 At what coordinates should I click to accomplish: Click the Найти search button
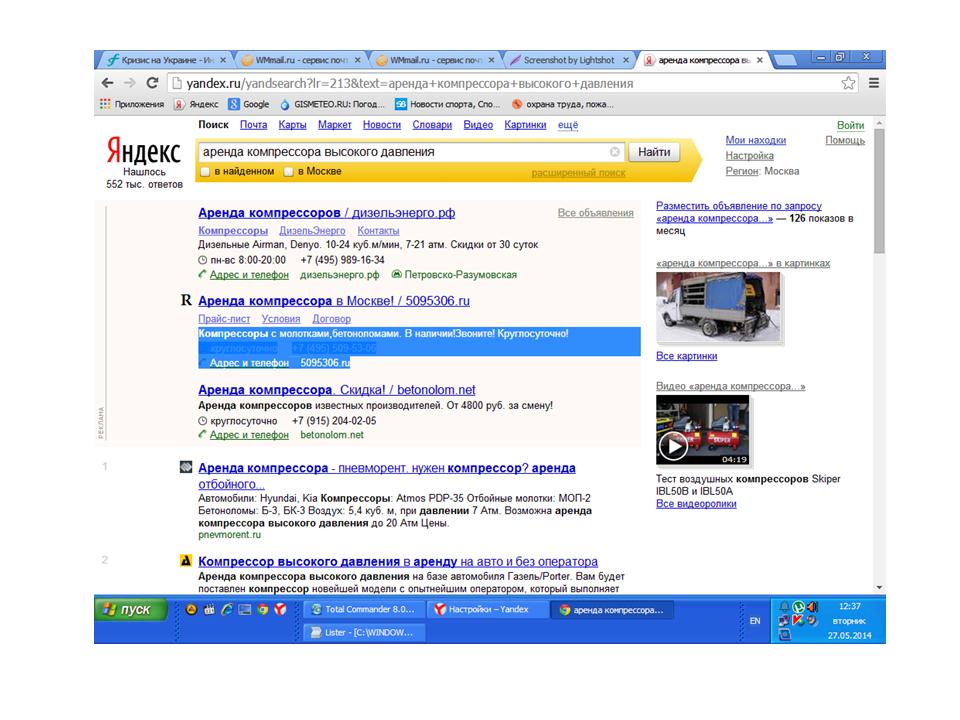pyautogui.click(x=654, y=152)
